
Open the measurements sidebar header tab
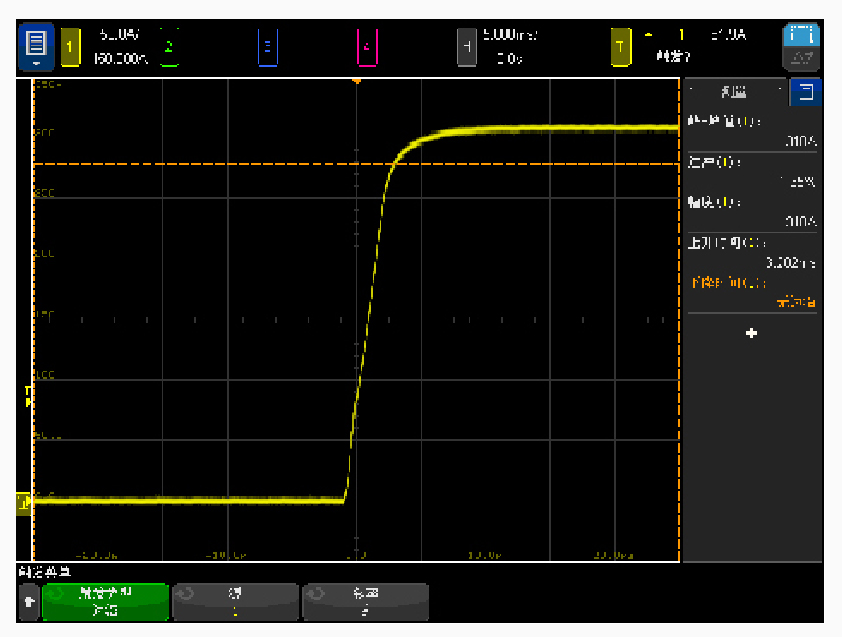point(734,92)
